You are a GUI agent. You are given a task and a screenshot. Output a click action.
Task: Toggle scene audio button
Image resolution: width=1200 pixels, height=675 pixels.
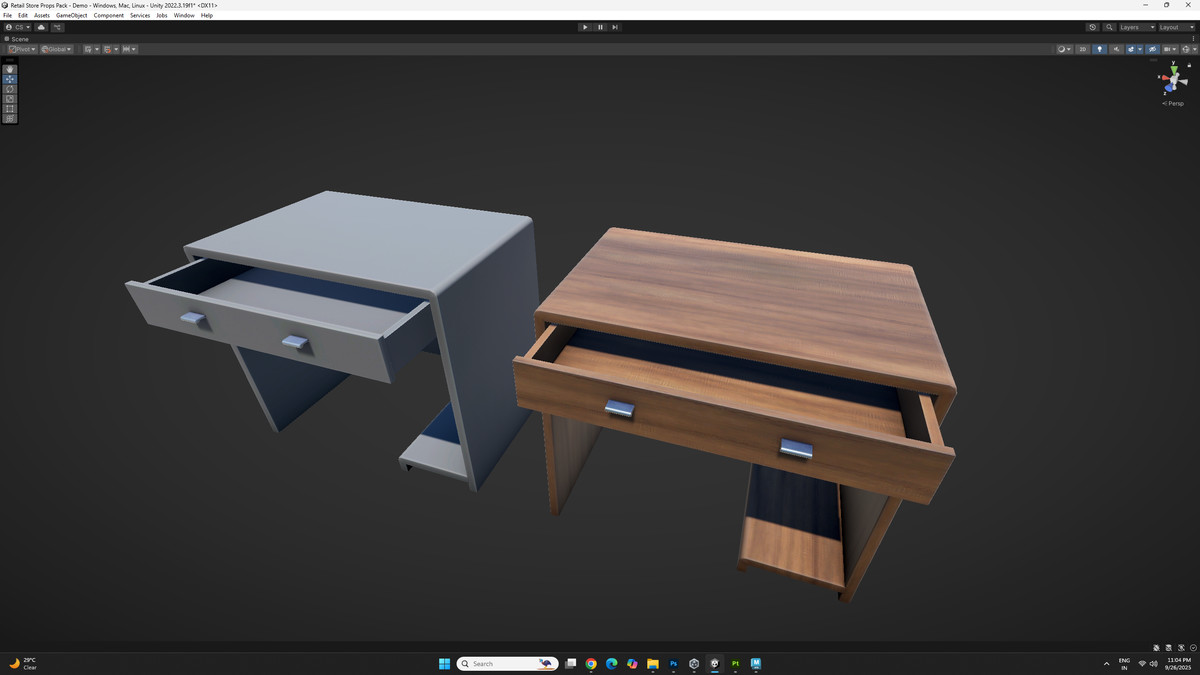pyautogui.click(x=1116, y=49)
